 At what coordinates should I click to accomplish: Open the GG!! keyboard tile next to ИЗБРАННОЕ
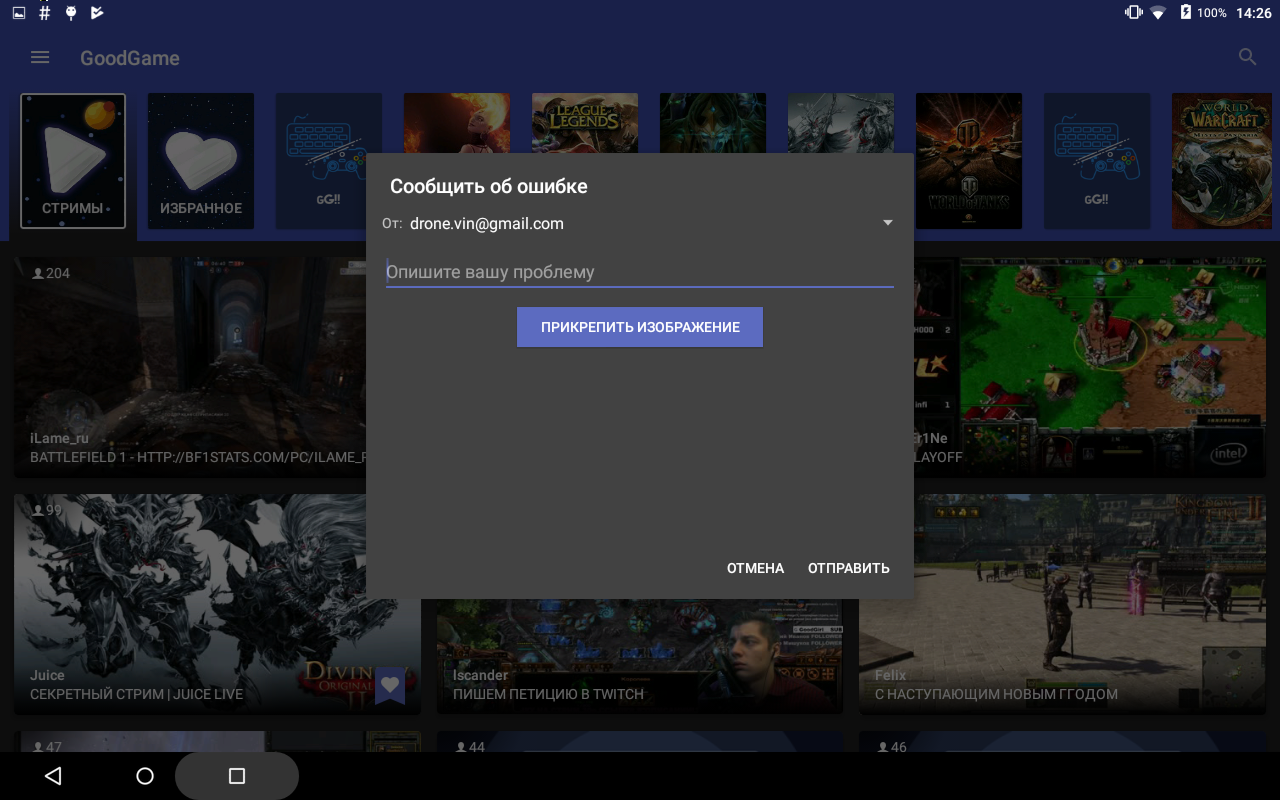[x=329, y=161]
